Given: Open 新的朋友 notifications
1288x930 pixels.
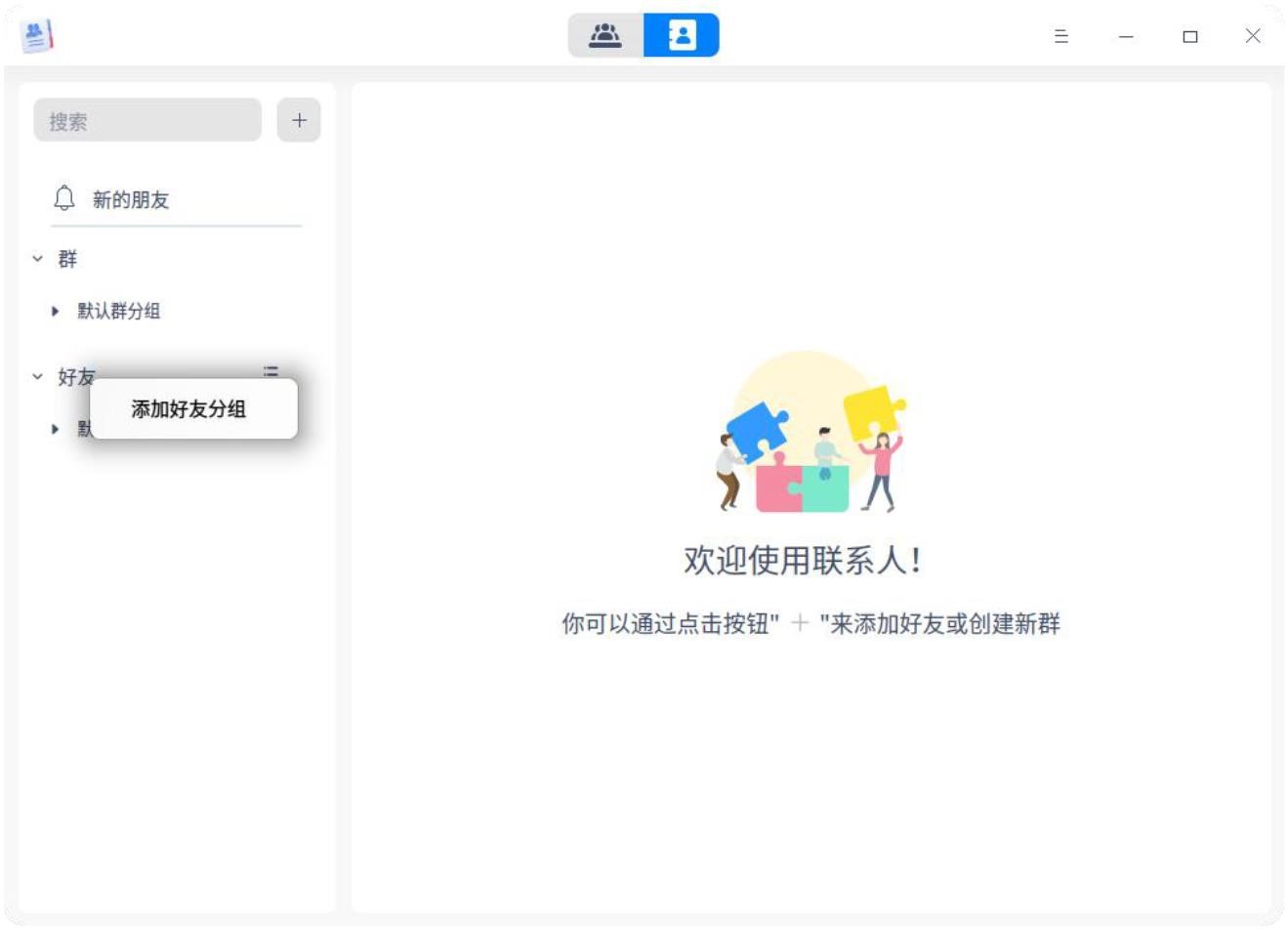Looking at the screenshot, I should [176, 200].
